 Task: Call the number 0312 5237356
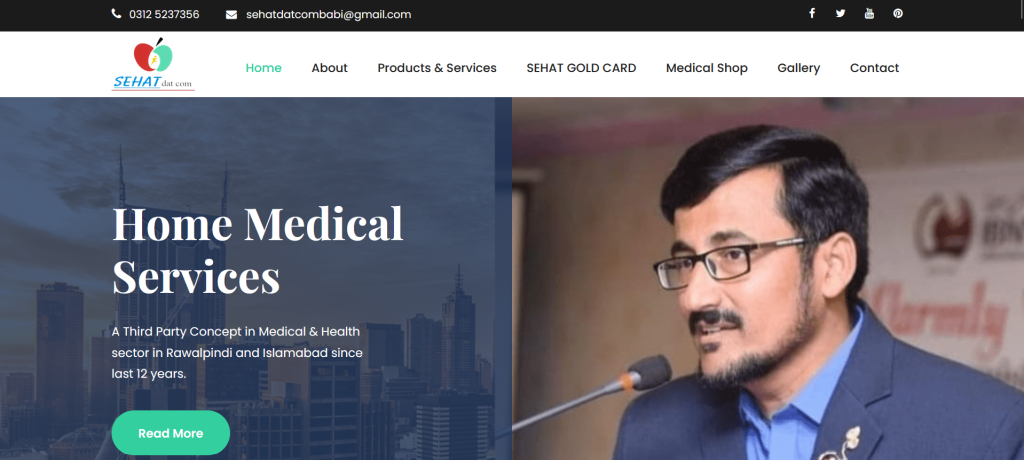pos(164,14)
